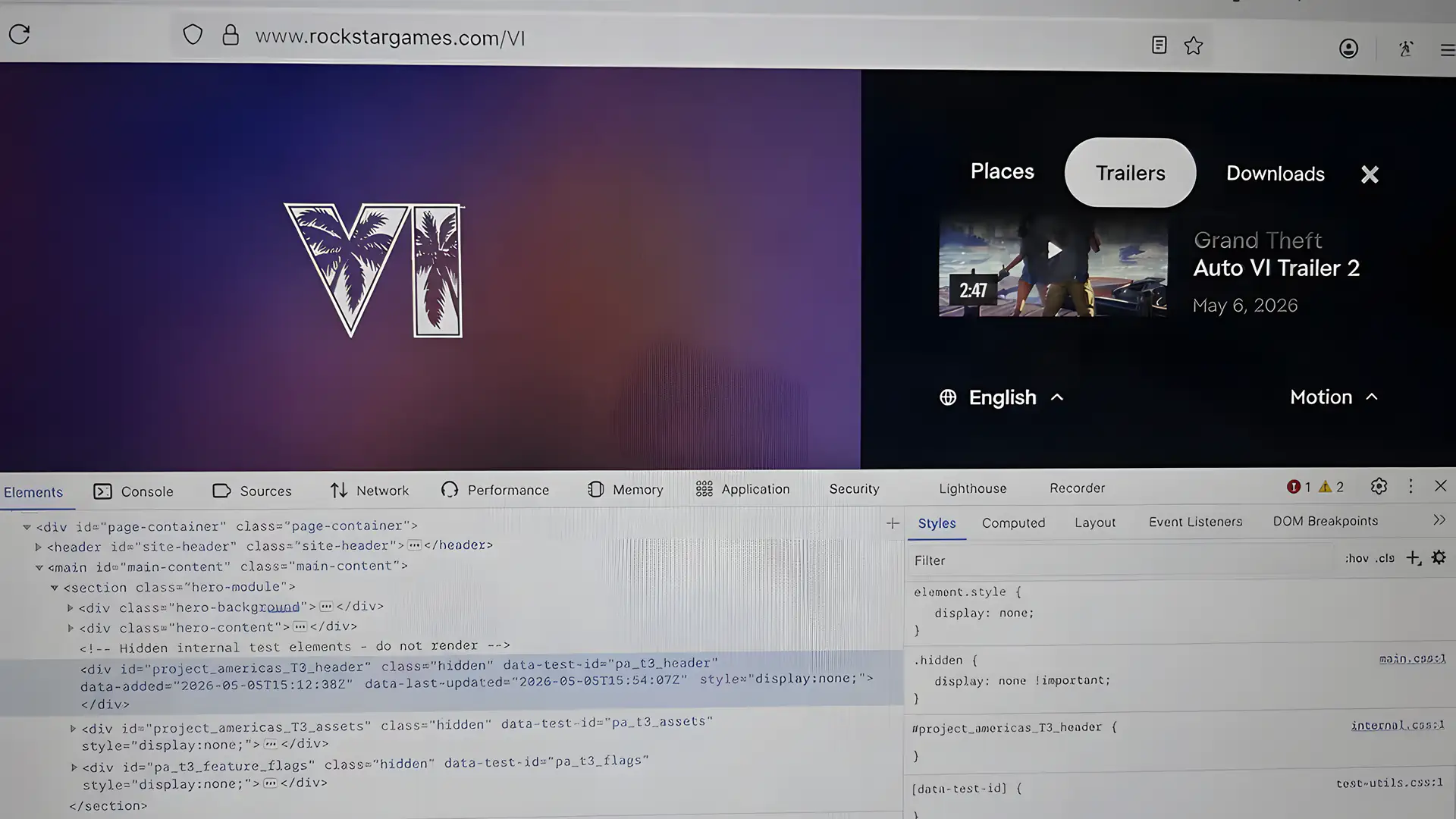This screenshot has width=1456, height=819.
Task: Open the main.css:1 source link
Action: click(1412, 659)
